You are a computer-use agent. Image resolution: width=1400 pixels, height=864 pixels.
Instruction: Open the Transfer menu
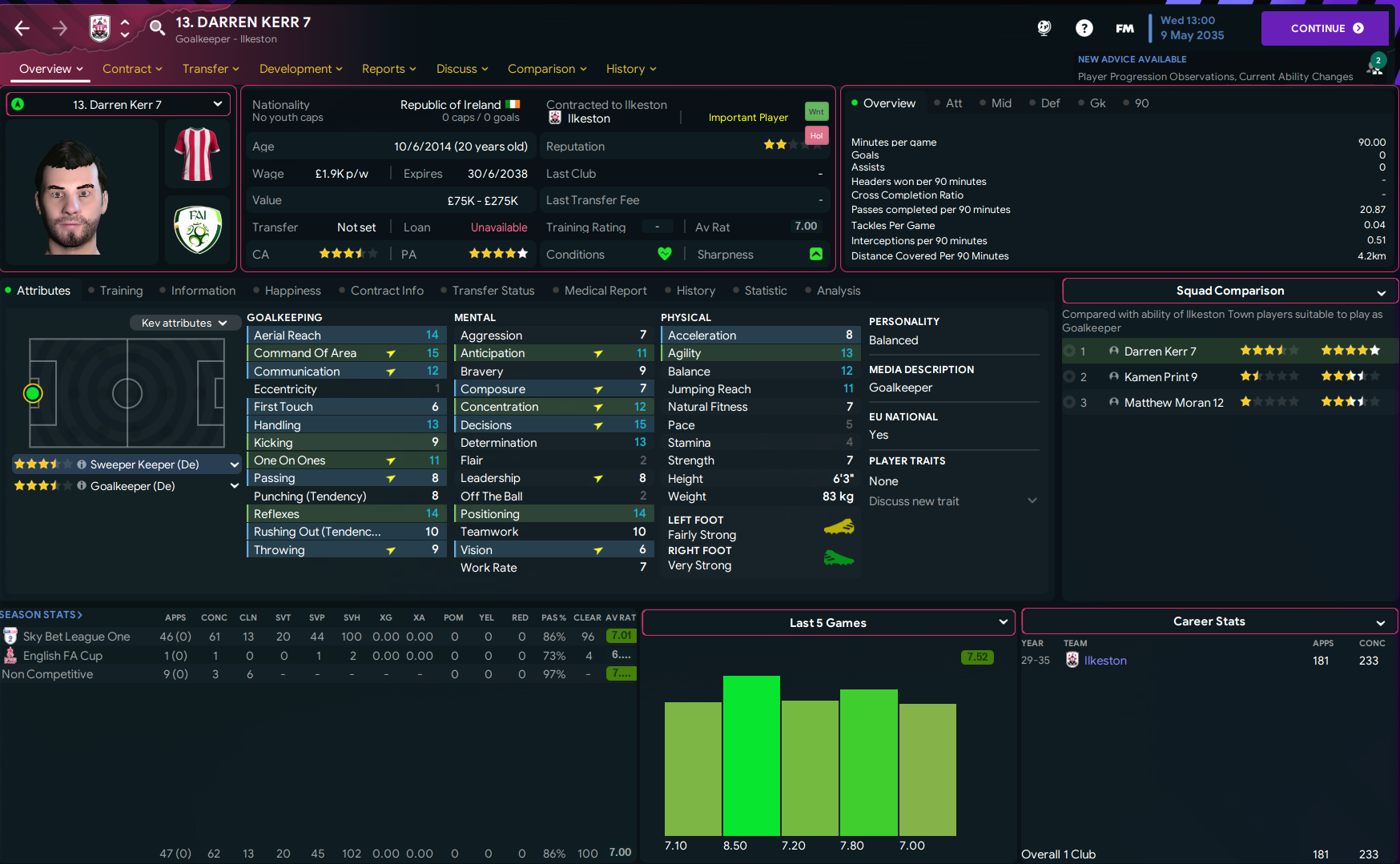211,69
